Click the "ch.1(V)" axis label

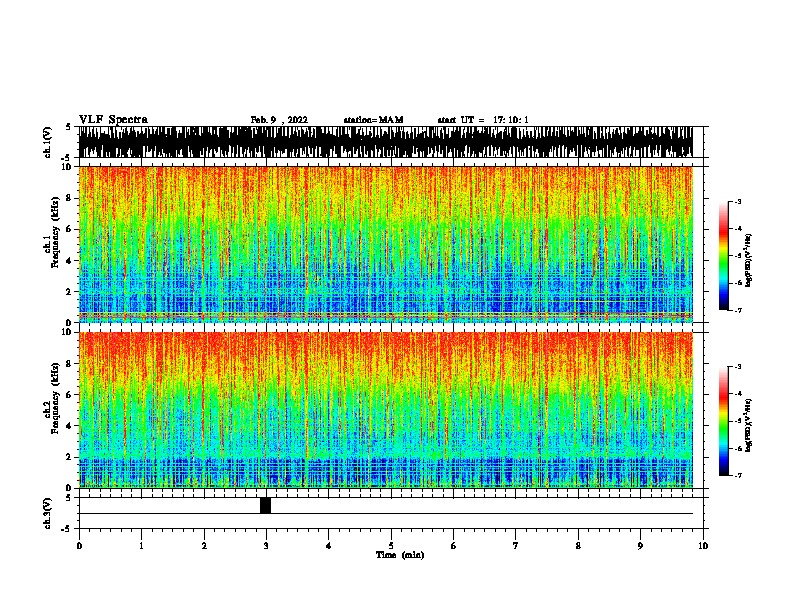pyautogui.click(x=48, y=142)
